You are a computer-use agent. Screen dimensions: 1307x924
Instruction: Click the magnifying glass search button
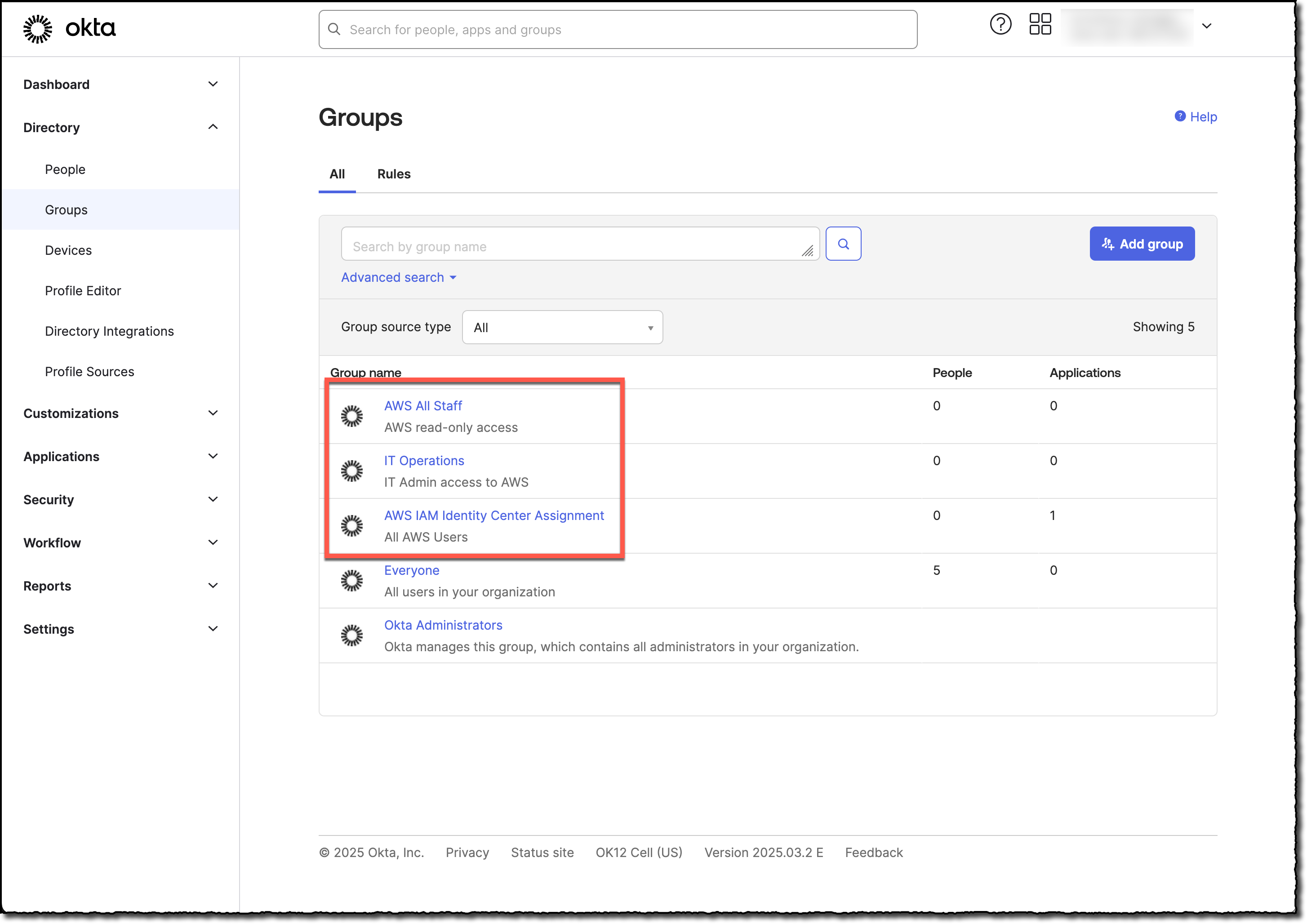point(844,243)
